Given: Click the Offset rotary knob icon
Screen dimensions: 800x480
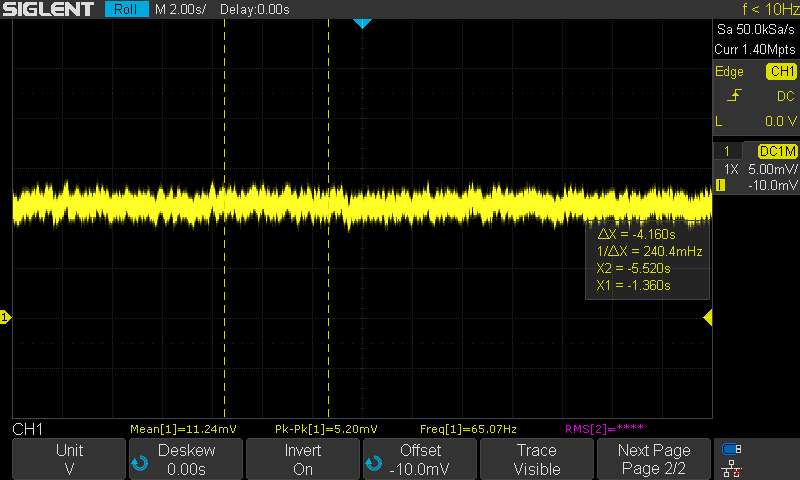Looking at the screenshot, I should pyautogui.click(x=373, y=463).
